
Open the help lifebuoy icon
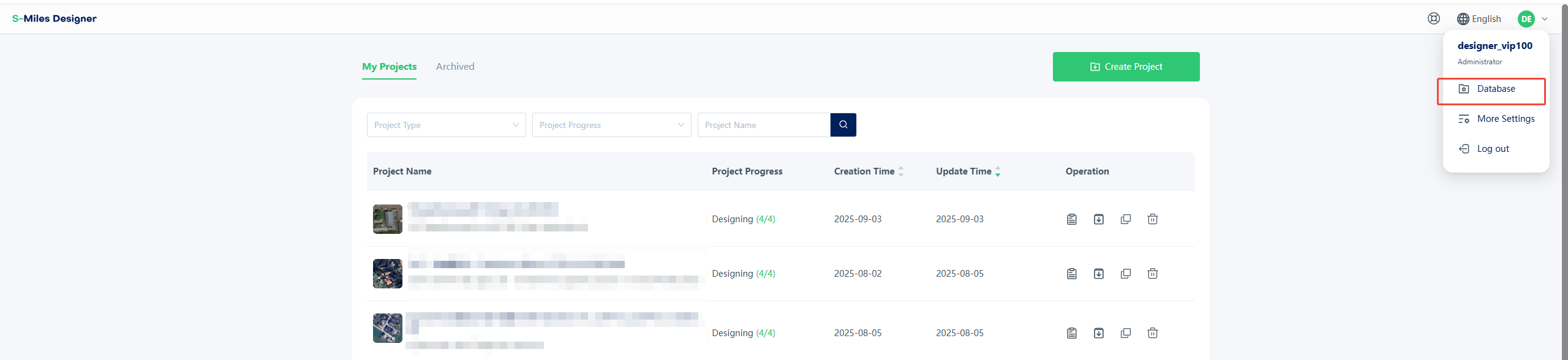click(x=1434, y=18)
